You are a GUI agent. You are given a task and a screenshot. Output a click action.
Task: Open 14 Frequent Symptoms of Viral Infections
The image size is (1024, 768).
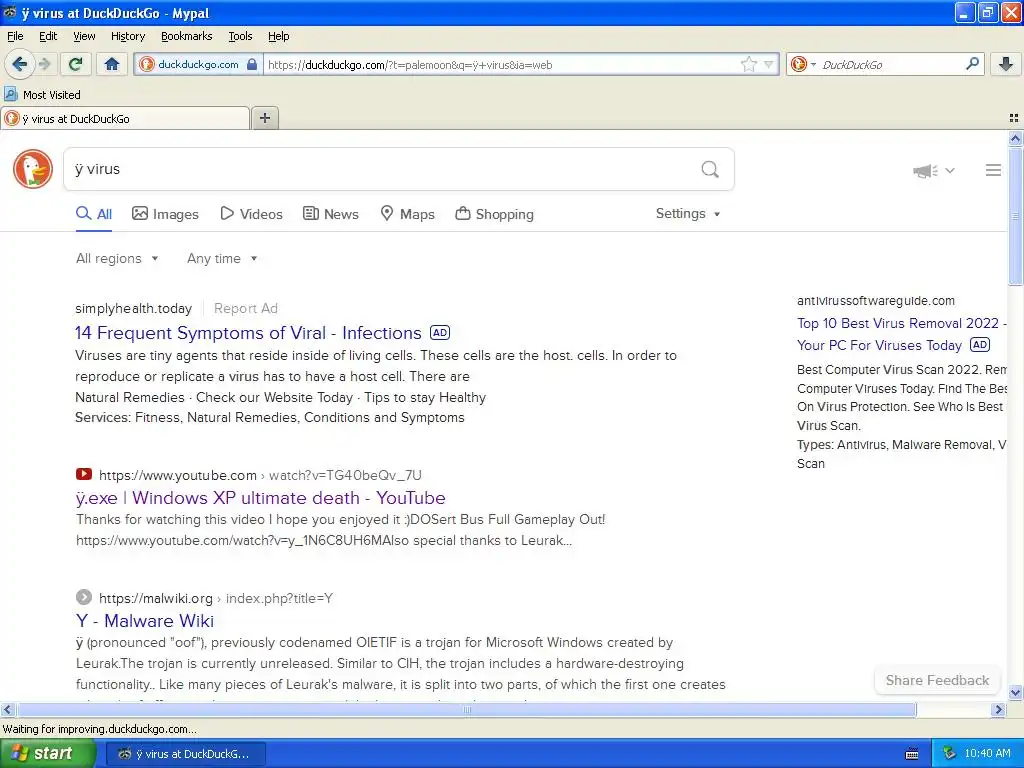coord(248,333)
